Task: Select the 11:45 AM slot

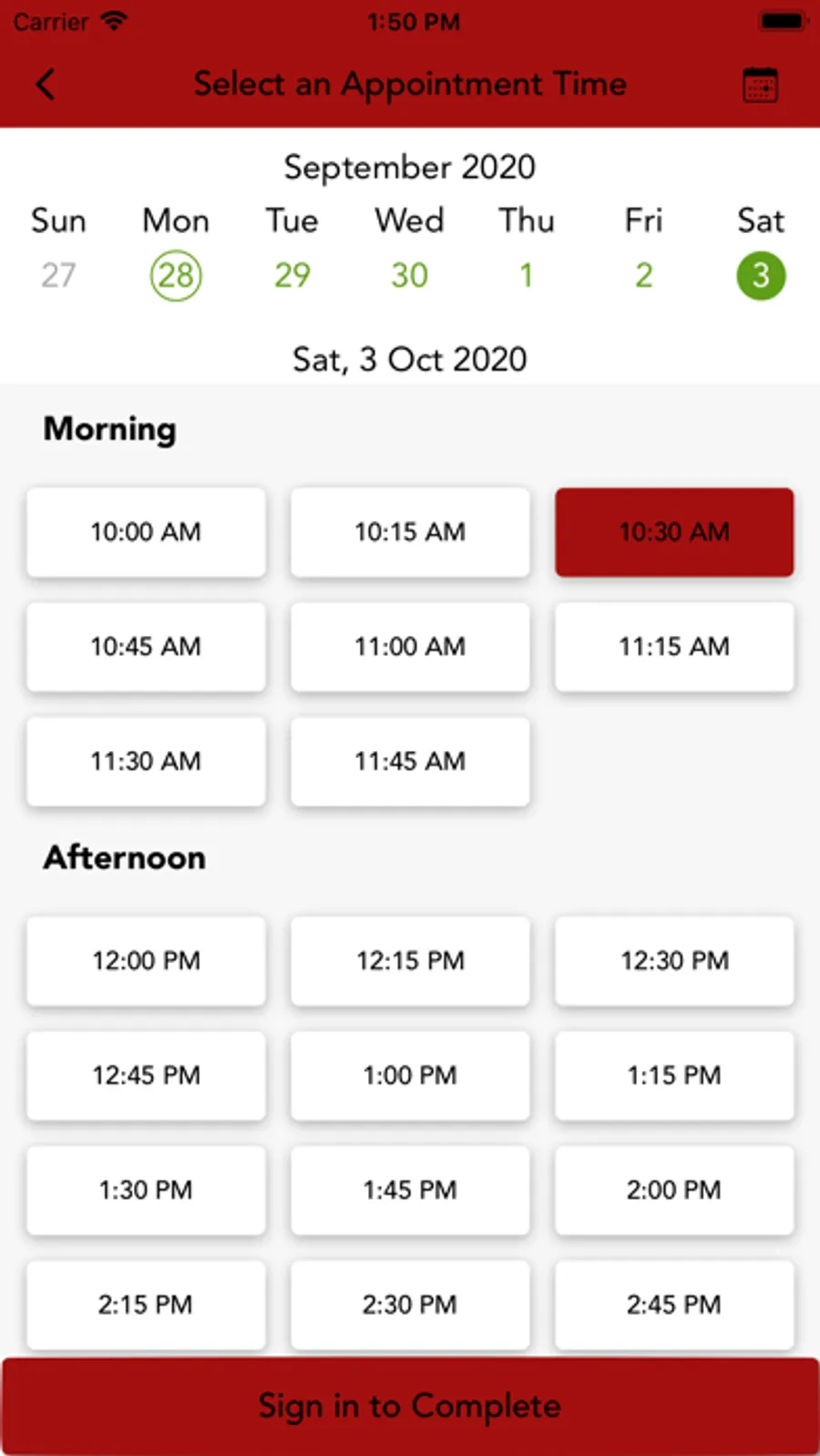Action: pos(410,762)
